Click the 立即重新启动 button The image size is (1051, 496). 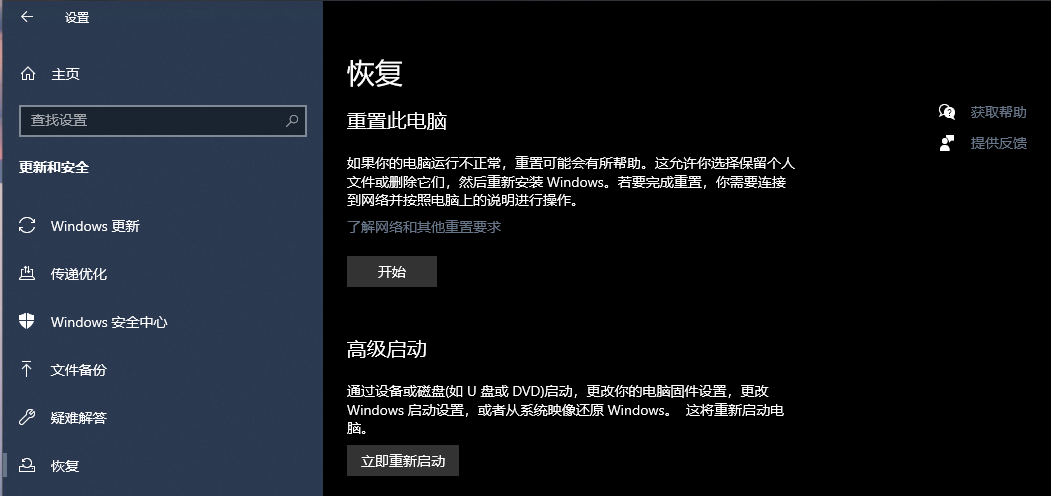pos(403,460)
